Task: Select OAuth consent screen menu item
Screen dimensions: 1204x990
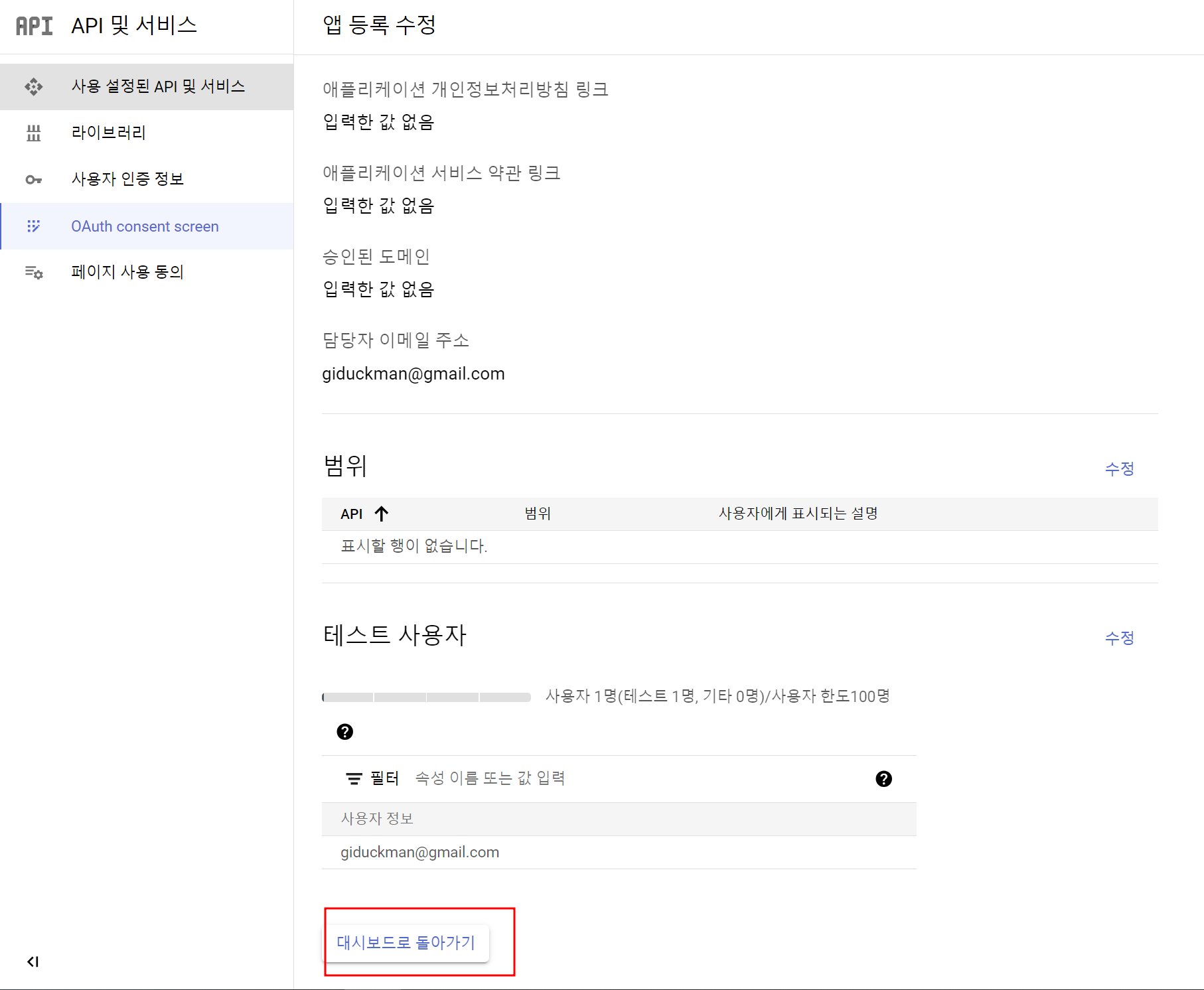Action: click(x=147, y=226)
